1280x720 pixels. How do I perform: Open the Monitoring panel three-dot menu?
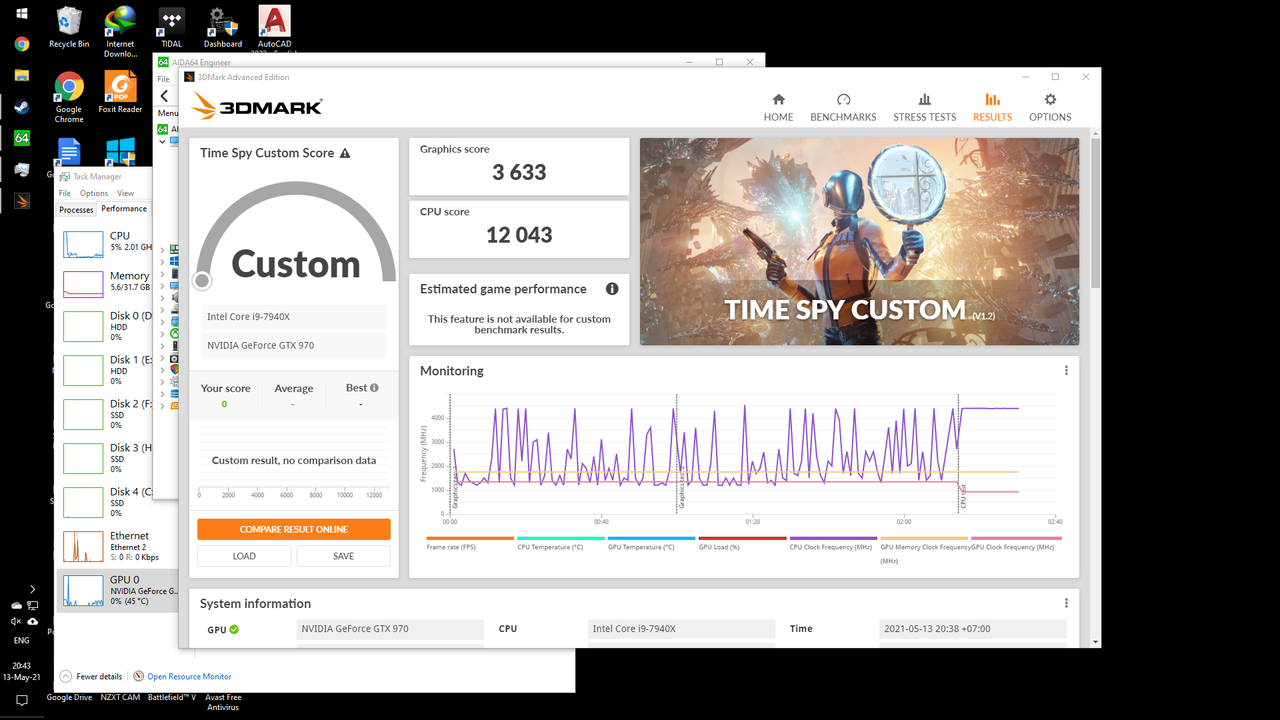1066,371
